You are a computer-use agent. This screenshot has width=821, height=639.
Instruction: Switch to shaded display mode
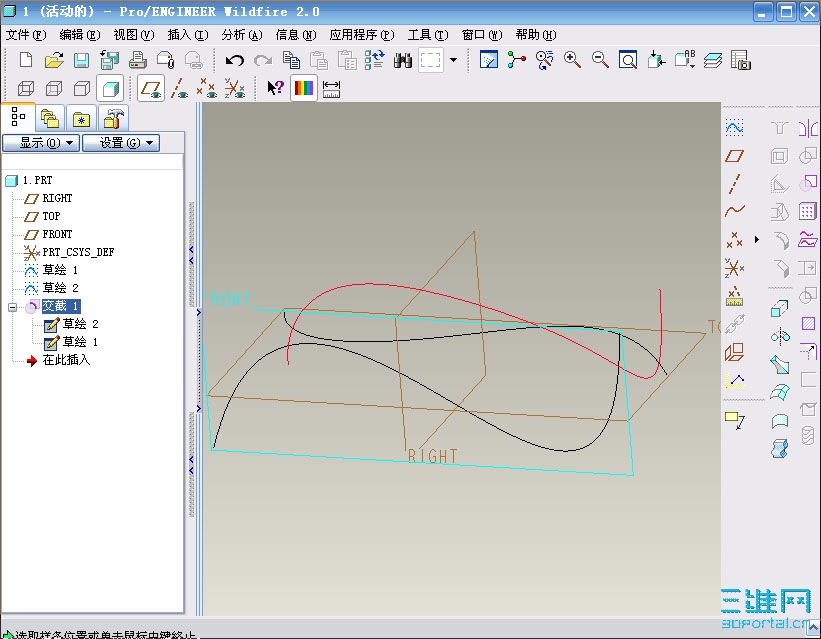[110, 89]
